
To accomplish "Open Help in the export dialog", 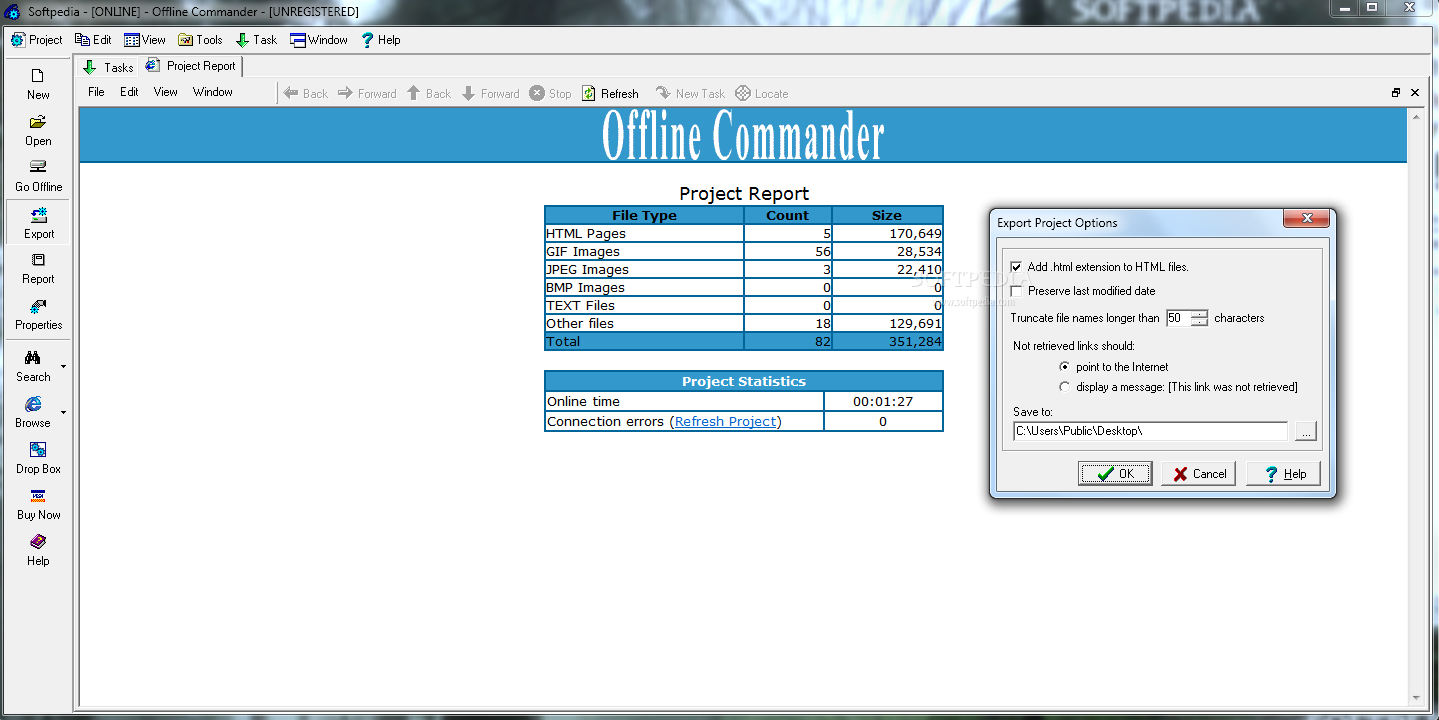I will tap(1283, 474).
